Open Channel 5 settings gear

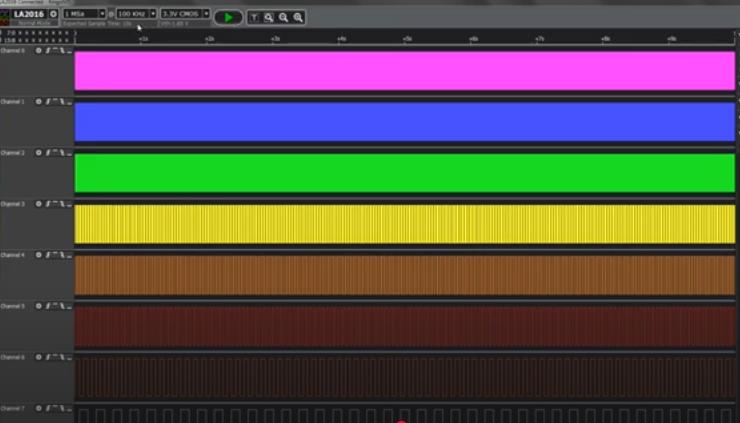(39, 306)
